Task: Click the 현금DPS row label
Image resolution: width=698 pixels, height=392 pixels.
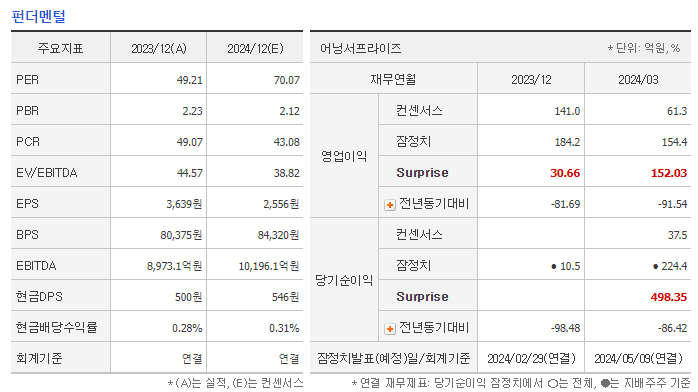Action: (39, 296)
